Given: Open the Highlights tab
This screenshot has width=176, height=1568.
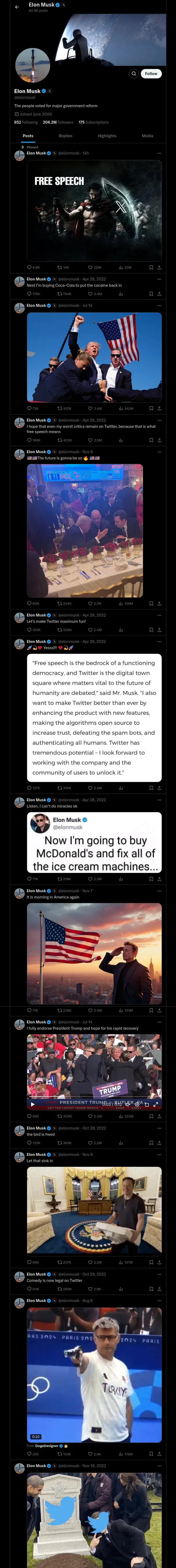Looking at the screenshot, I should (107, 136).
